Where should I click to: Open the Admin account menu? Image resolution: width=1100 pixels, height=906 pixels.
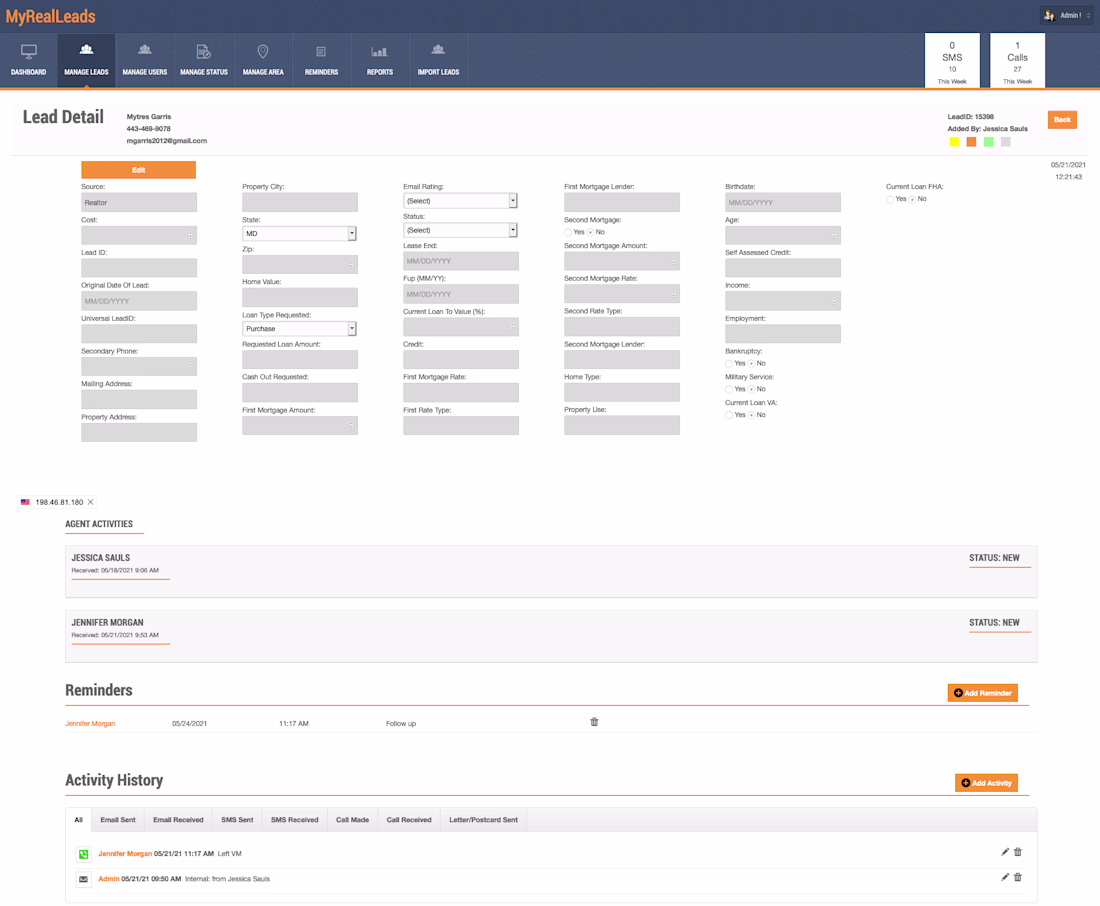point(1067,15)
